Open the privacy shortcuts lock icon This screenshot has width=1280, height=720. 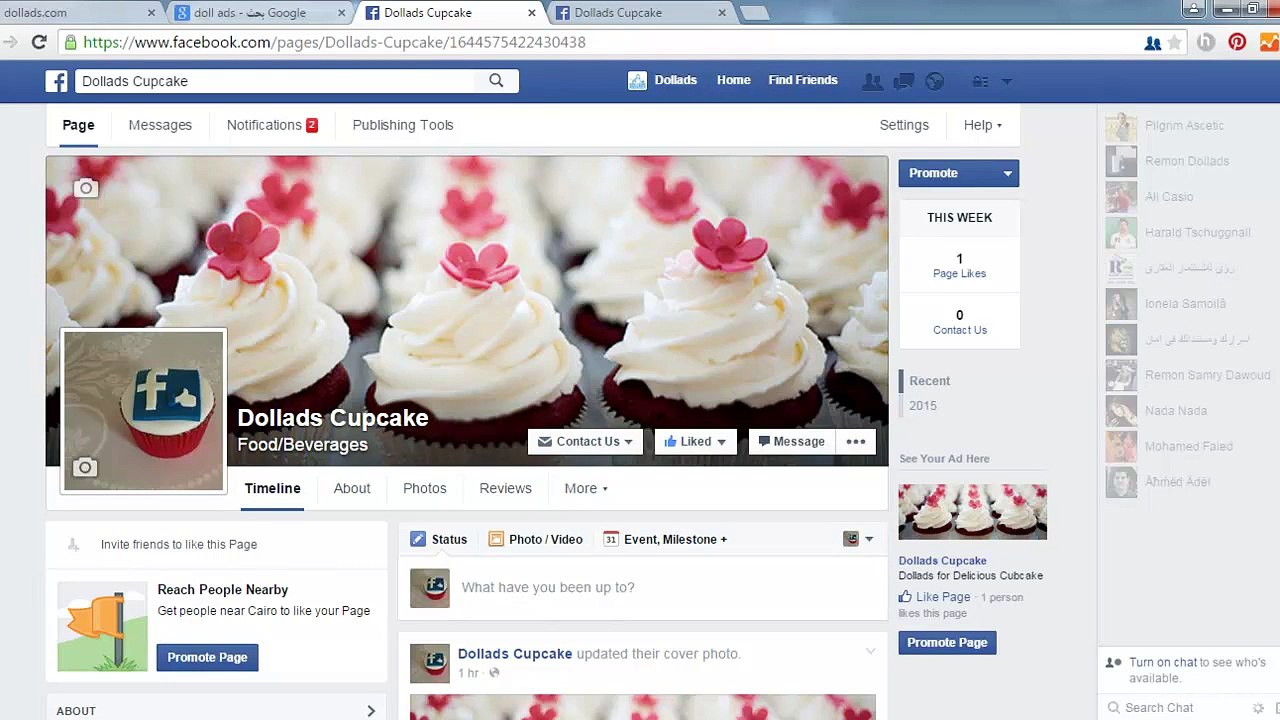click(x=980, y=81)
